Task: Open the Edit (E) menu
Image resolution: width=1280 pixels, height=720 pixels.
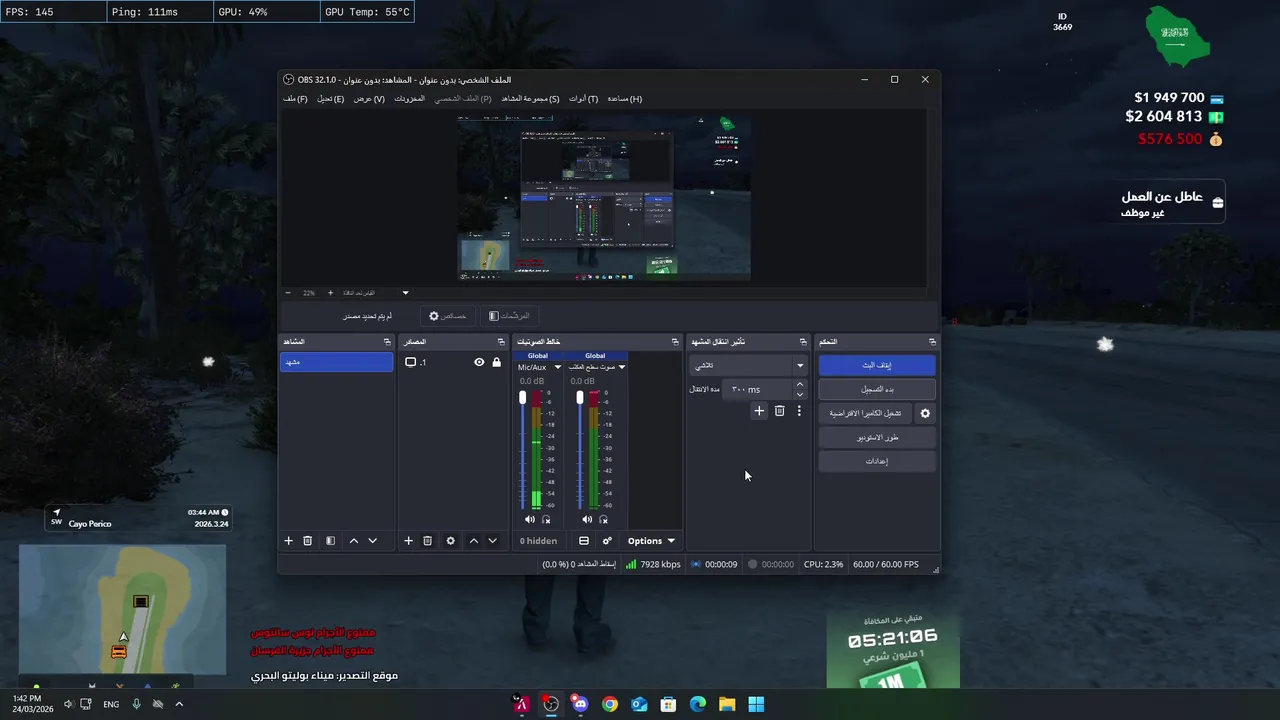Action: [330, 99]
